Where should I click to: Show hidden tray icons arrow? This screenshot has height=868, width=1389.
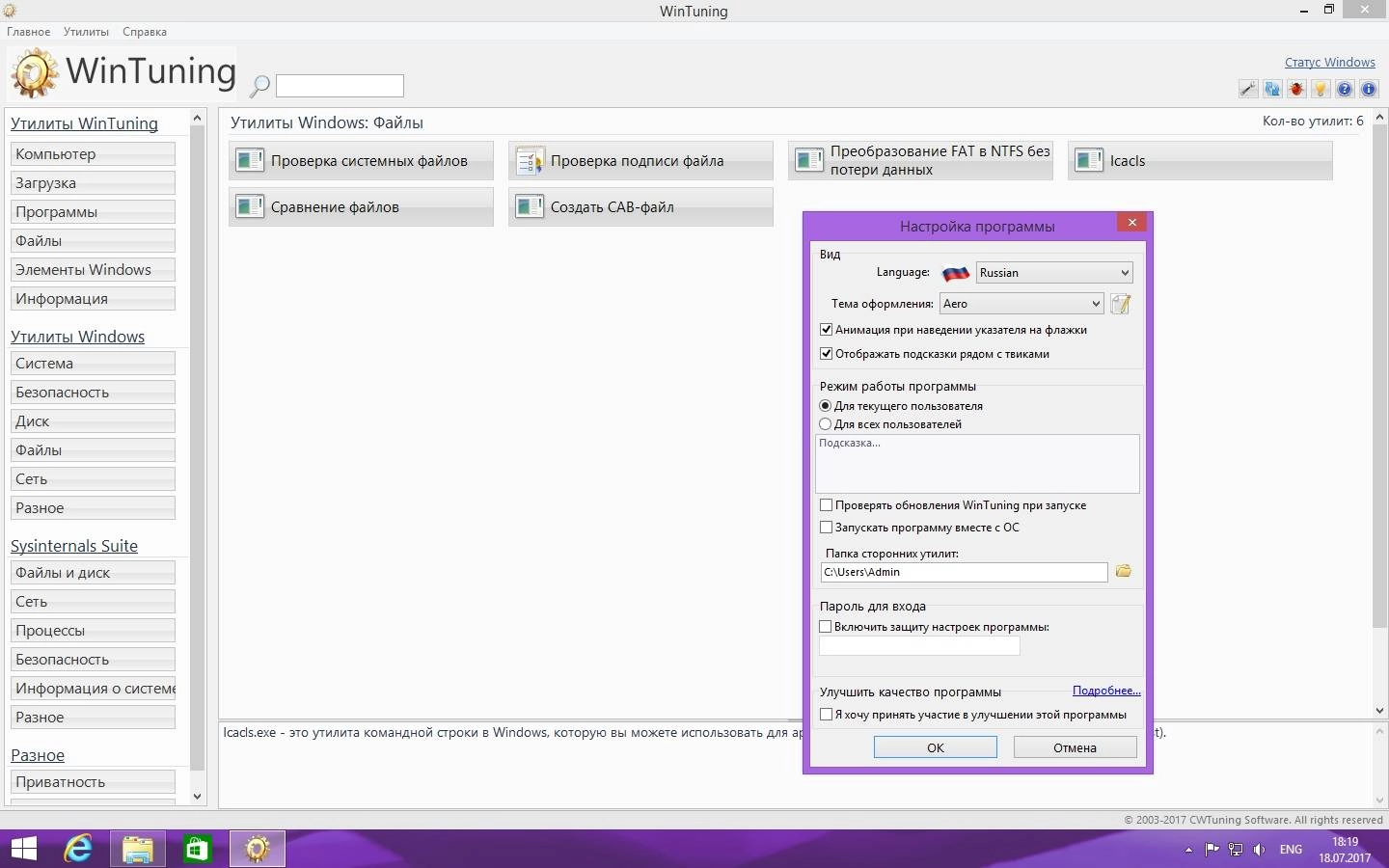tap(1188, 850)
